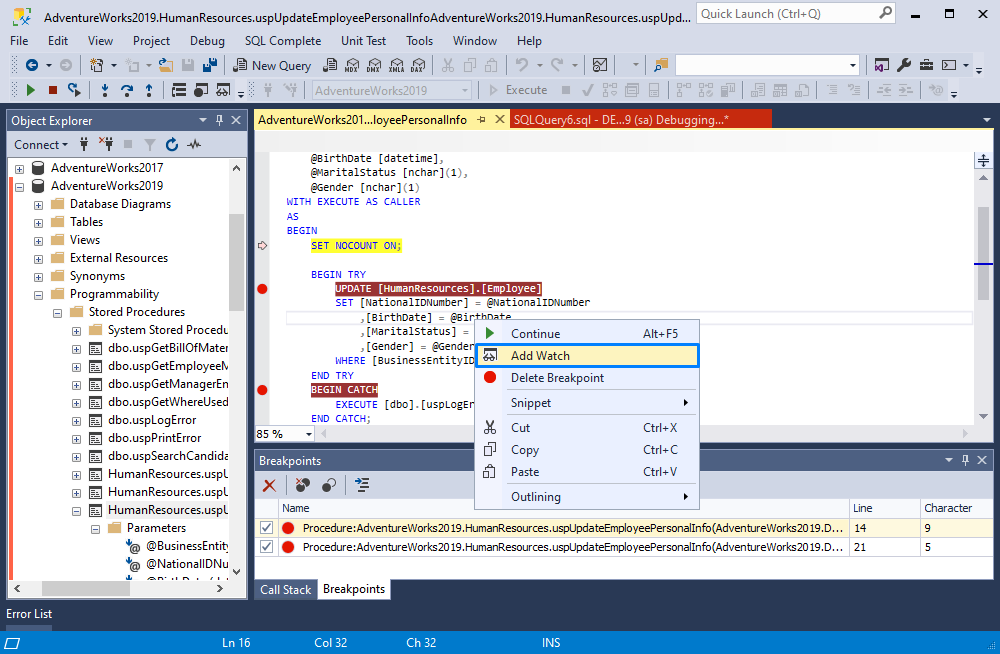Click the MDX query icon
1000x654 pixels.
(351, 65)
